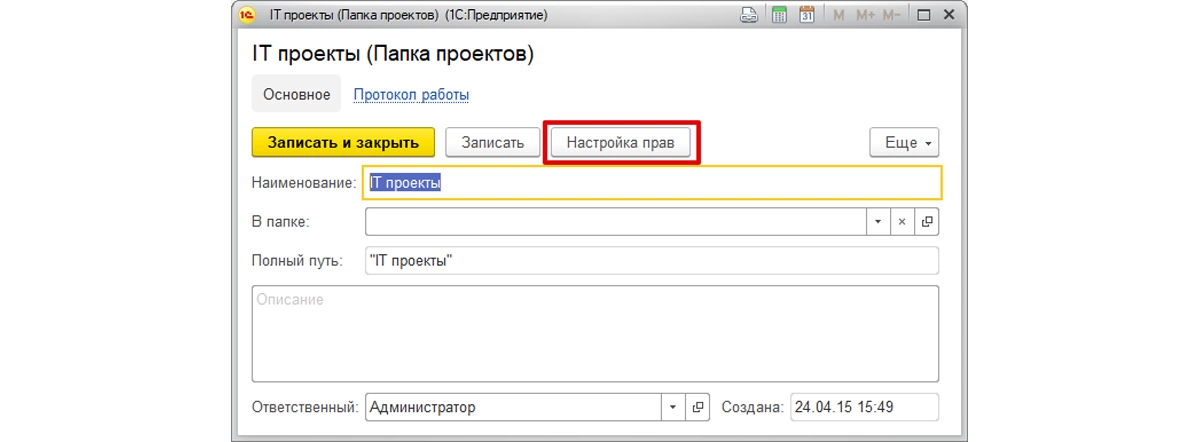Screen dimensions: 1200x442
Task: Click inside the 'Описание' text area
Action: (x=594, y=333)
